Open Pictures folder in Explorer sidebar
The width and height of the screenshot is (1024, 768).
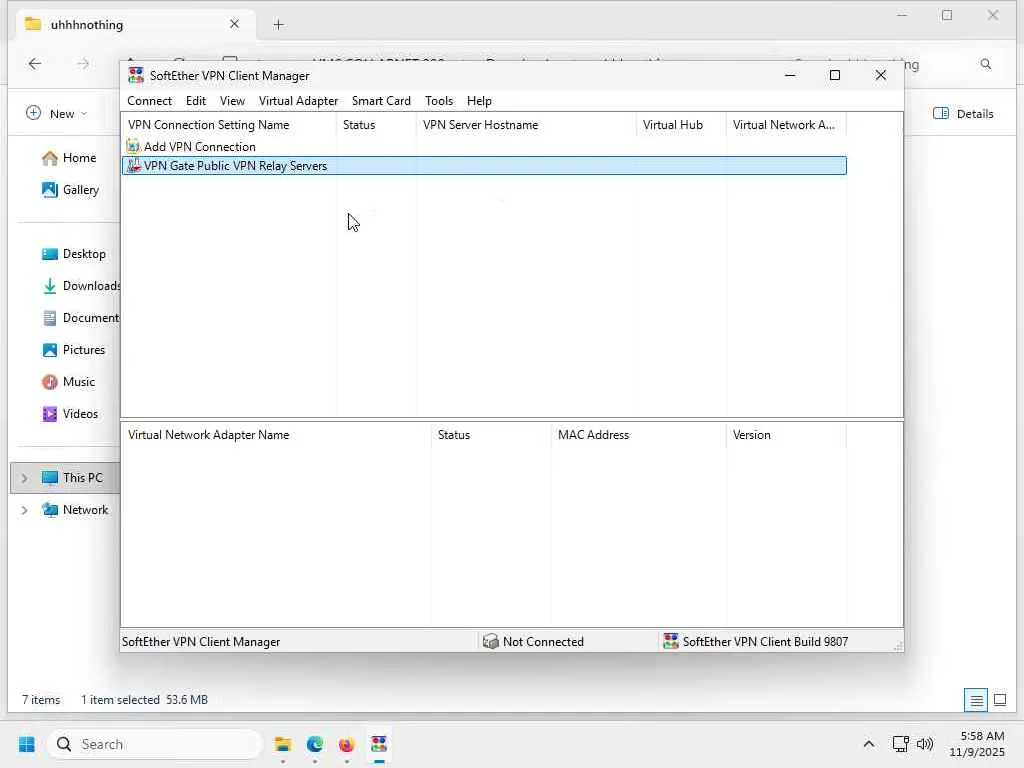[73, 350]
